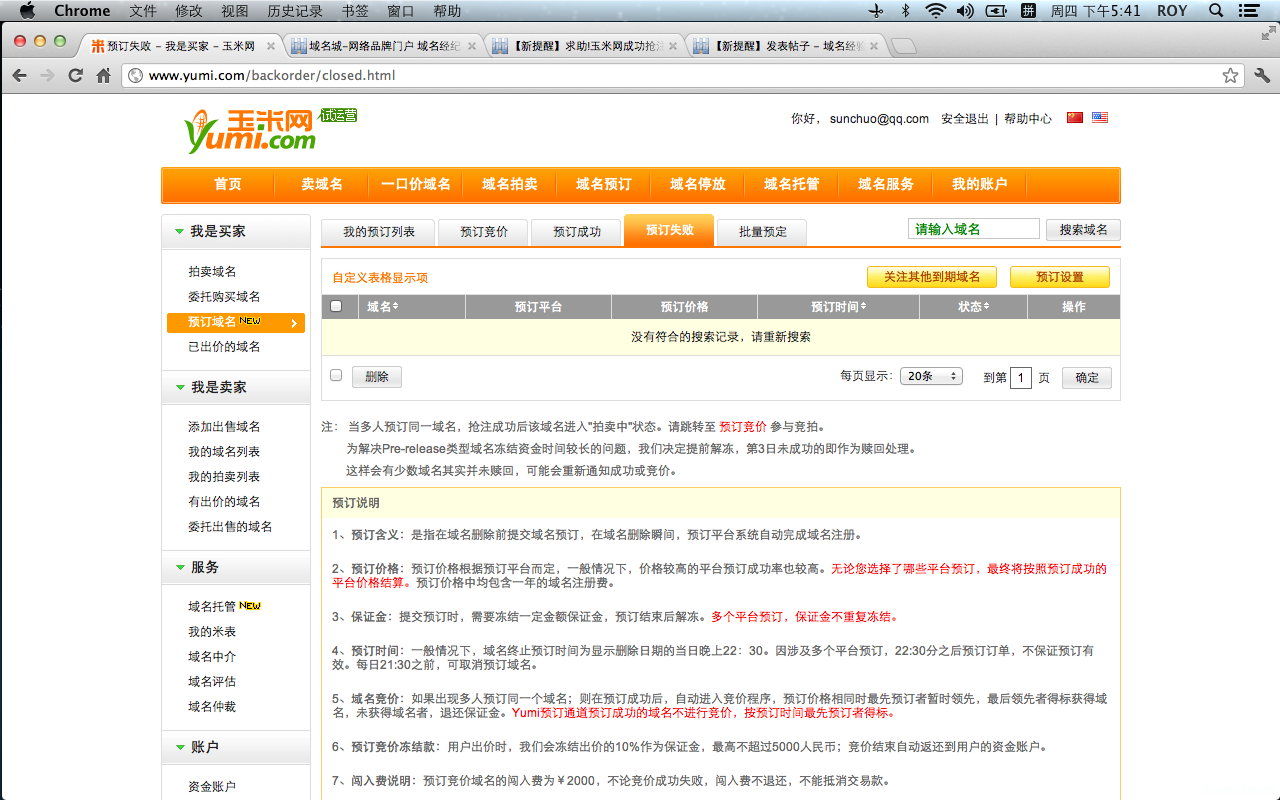This screenshot has width=1280, height=800.
Task: Toggle the select-all checkbox in table header
Action: pyautogui.click(x=337, y=306)
